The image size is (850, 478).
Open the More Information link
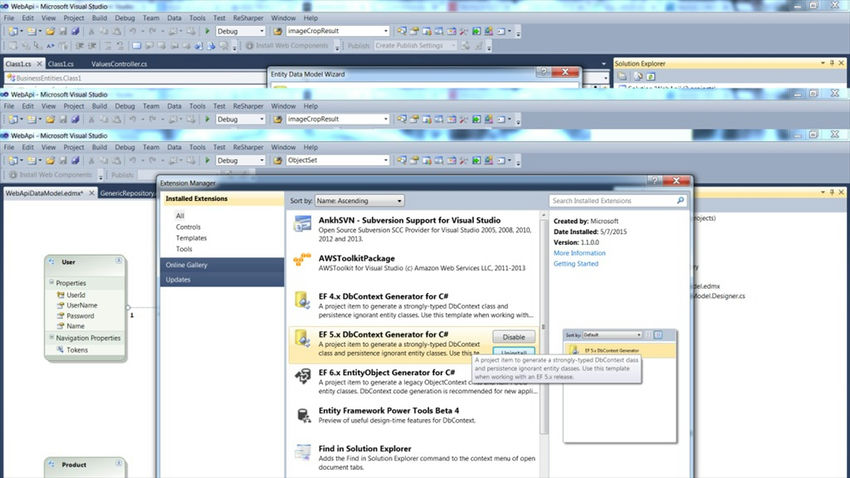pyautogui.click(x=579, y=253)
